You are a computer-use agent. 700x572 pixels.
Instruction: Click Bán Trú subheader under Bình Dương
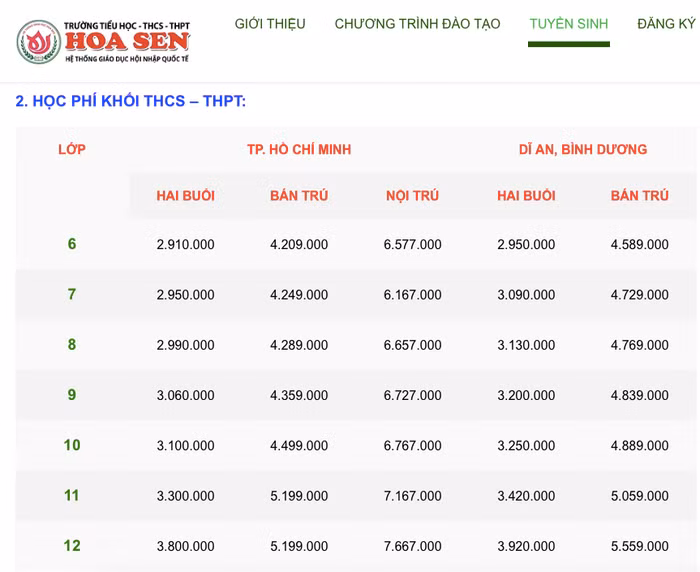click(639, 196)
